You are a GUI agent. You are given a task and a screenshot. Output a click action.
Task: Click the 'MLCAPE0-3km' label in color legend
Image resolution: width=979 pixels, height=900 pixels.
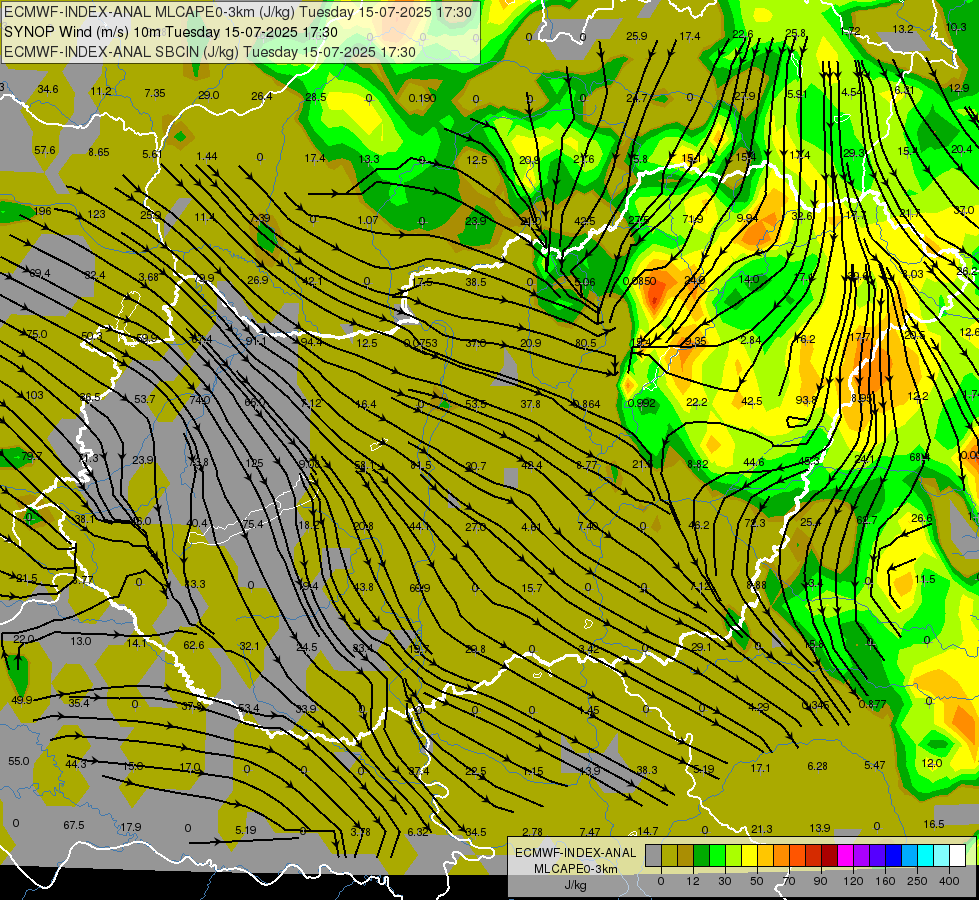click(575, 869)
